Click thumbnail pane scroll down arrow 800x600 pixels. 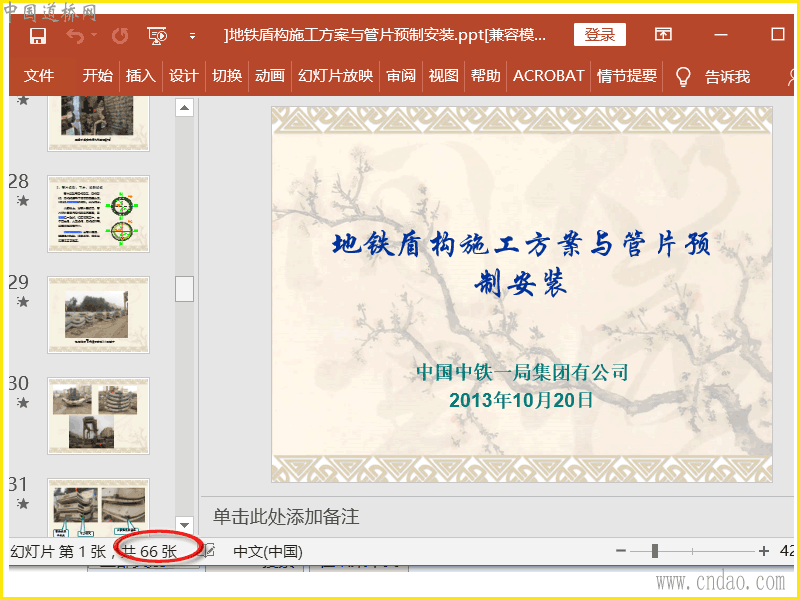pyautogui.click(x=185, y=525)
